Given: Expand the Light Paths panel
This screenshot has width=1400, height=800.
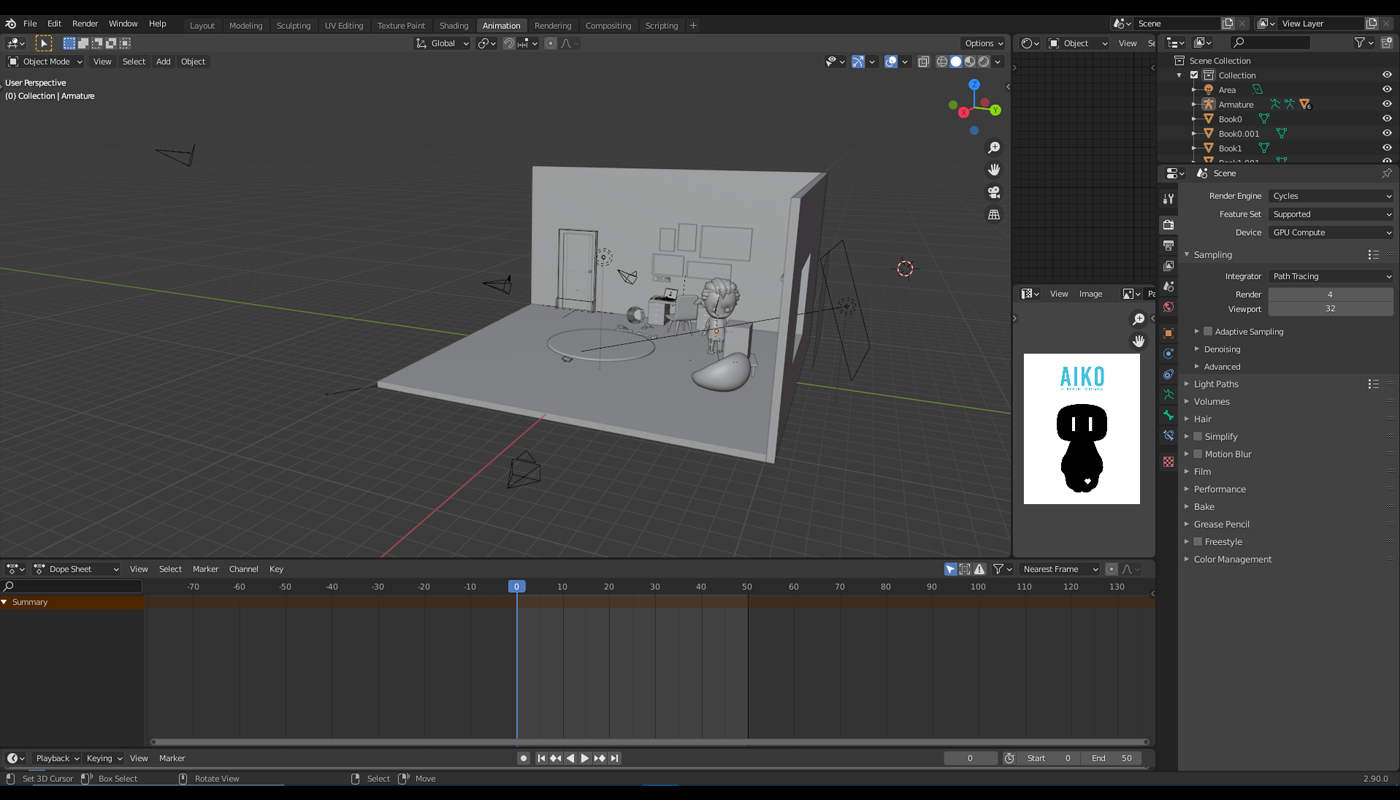Looking at the screenshot, I should [1216, 384].
